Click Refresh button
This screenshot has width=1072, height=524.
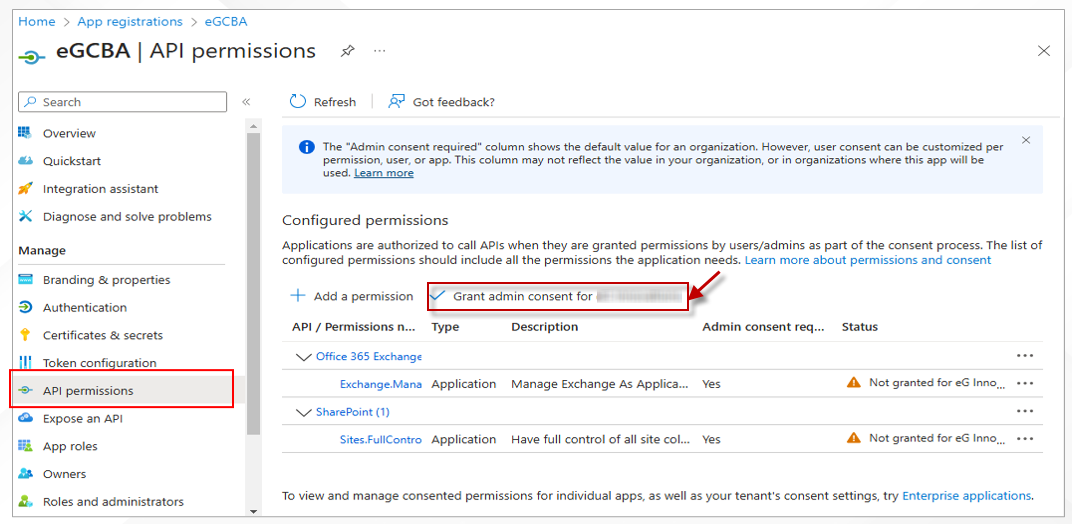coord(323,102)
